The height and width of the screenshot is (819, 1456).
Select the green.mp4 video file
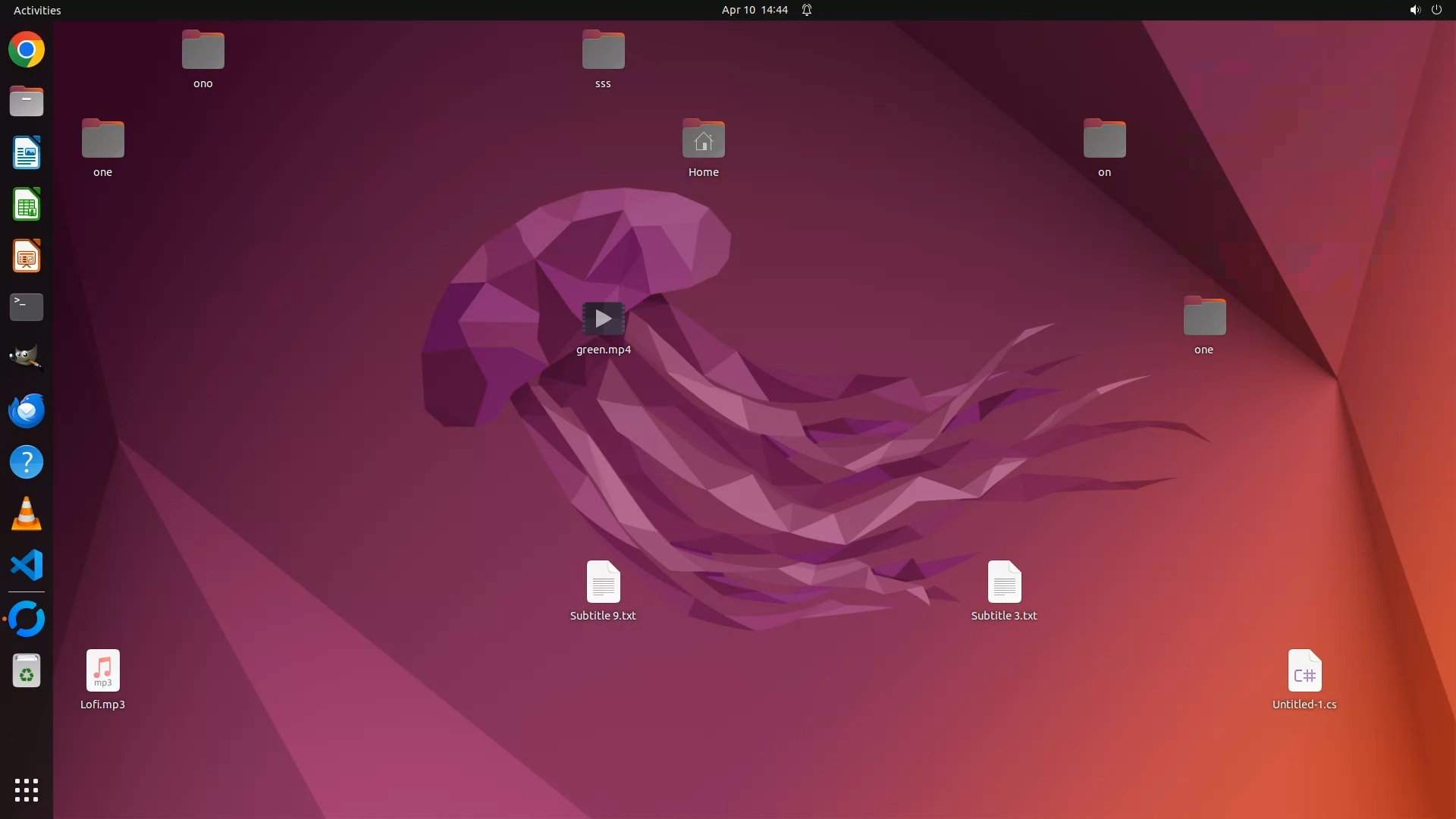[x=604, y=319]
